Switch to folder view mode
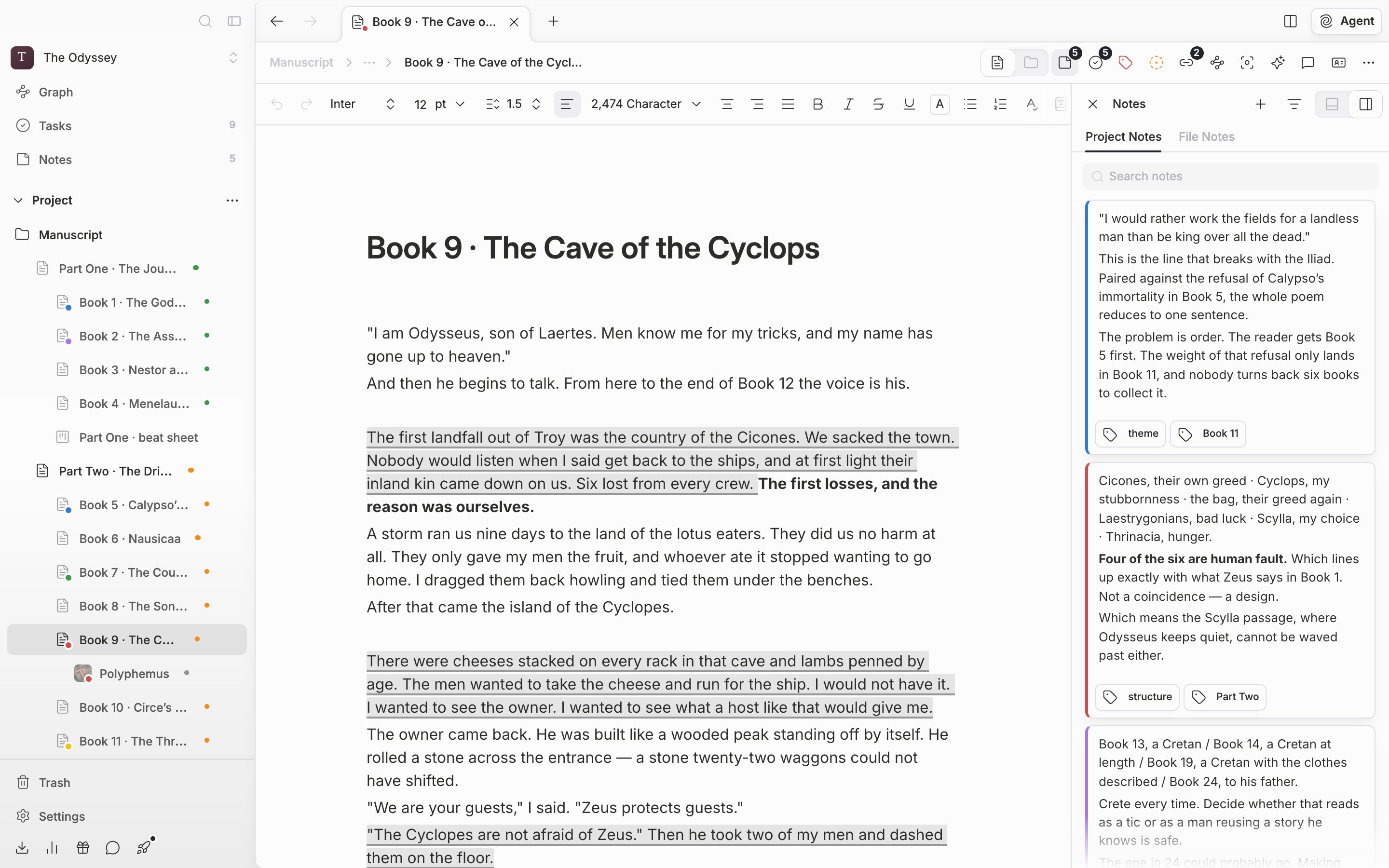 coord(1031,63)
